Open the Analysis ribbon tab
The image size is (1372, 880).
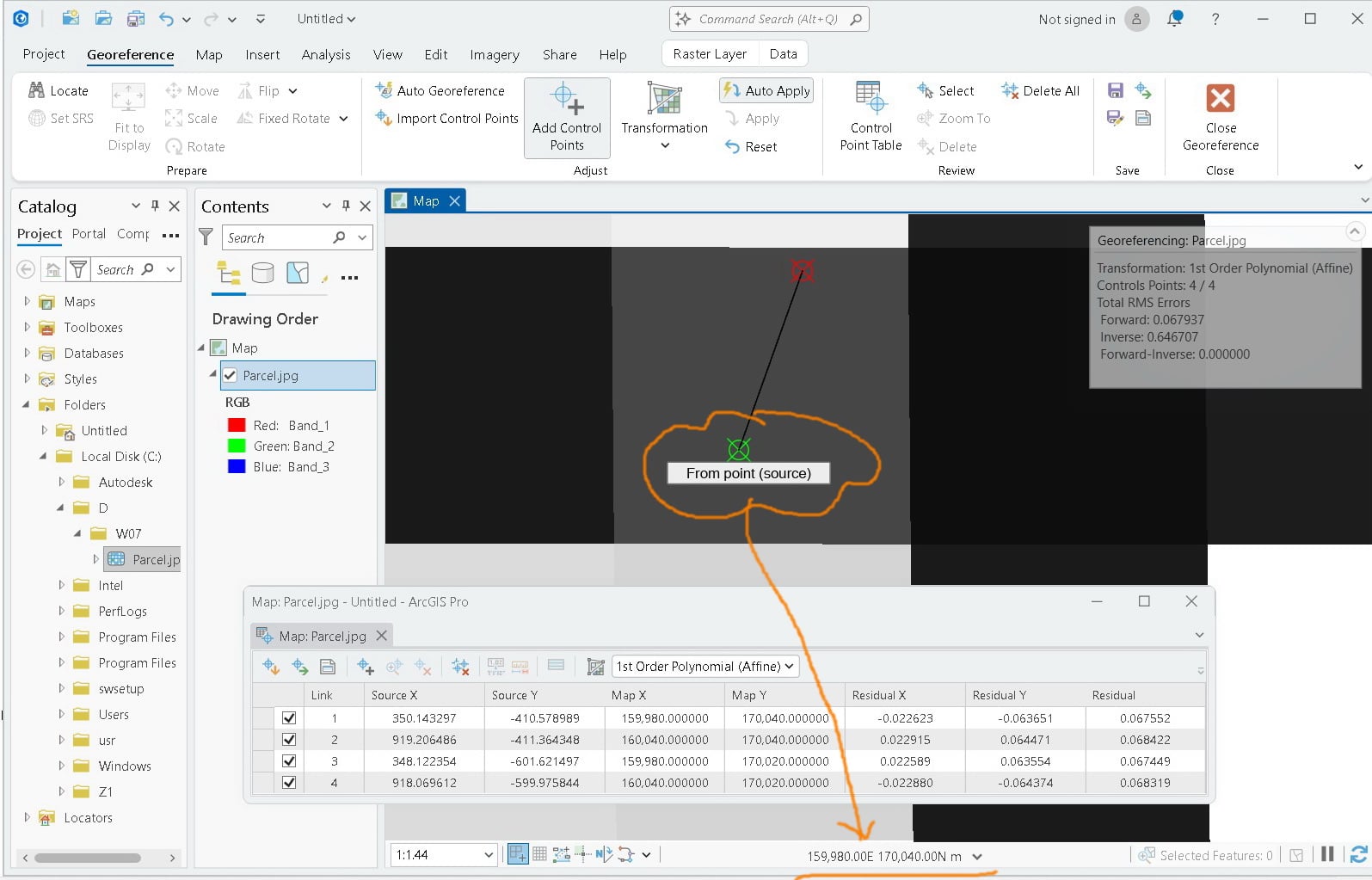point(326,54)
